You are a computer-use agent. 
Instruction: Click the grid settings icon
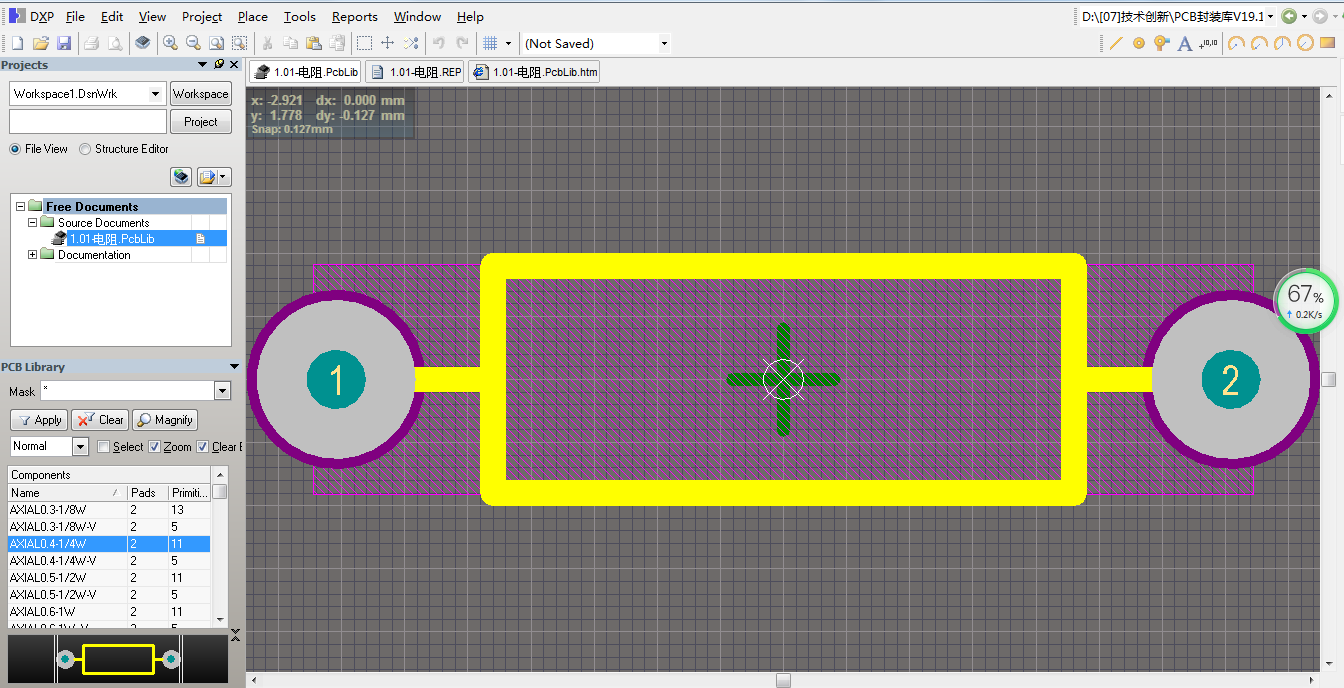point(490,43)
